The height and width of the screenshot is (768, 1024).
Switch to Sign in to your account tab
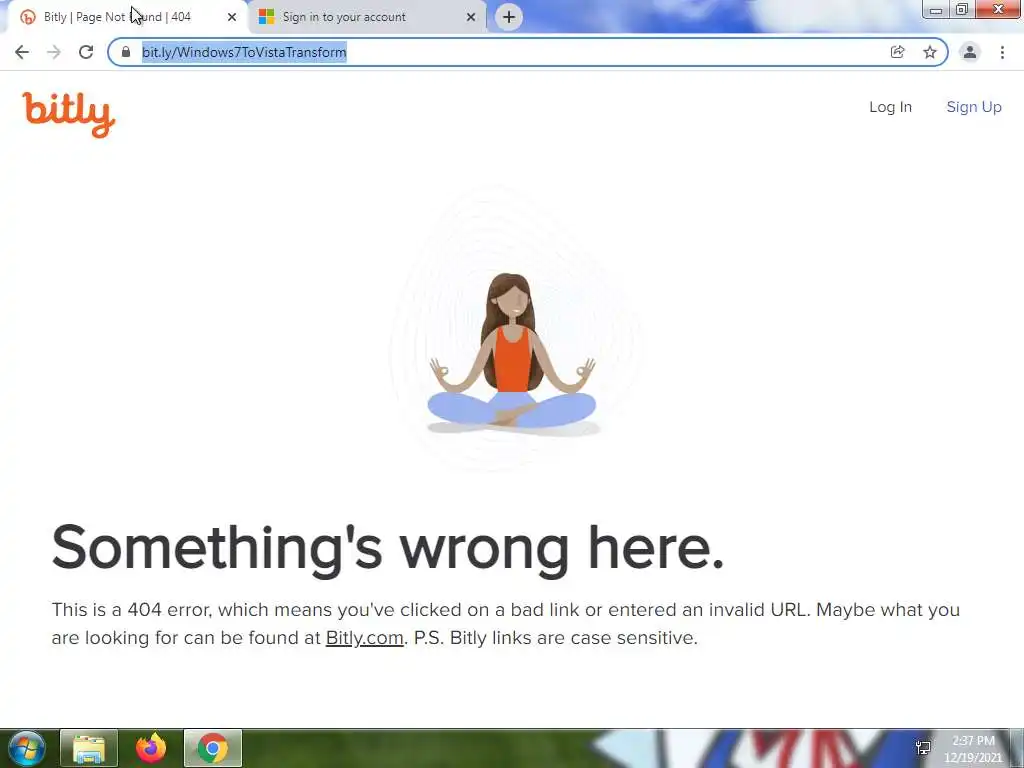(x=367, y=17)
